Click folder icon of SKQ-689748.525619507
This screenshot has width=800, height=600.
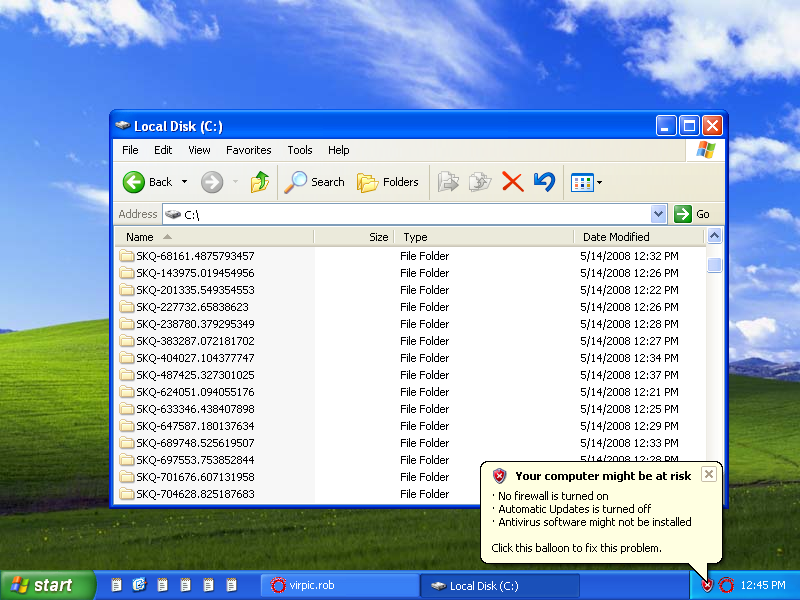(x=127, y=443)
